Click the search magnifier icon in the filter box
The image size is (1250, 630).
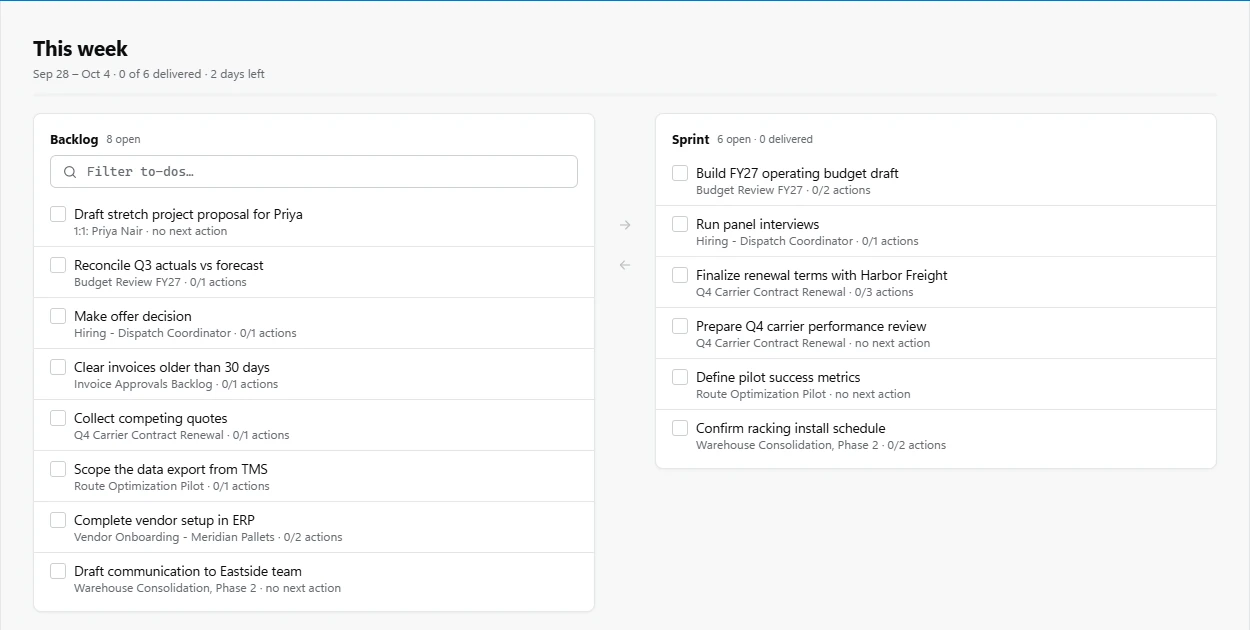tap(70, 172)
